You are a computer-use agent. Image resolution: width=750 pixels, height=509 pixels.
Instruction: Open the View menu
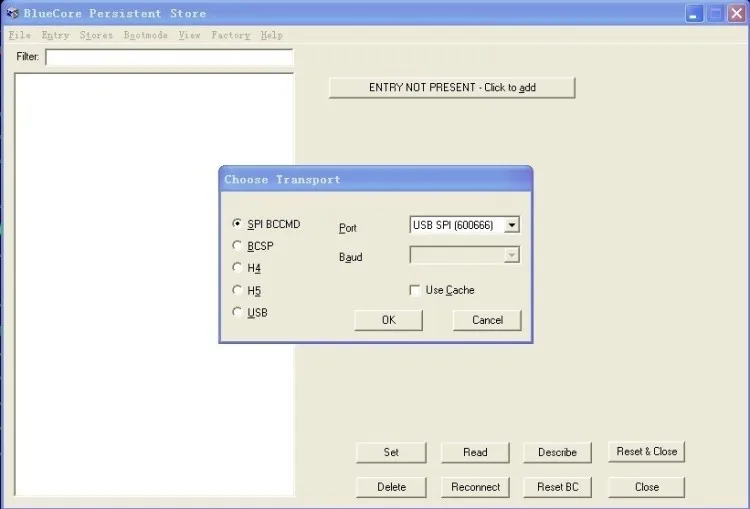189,35
